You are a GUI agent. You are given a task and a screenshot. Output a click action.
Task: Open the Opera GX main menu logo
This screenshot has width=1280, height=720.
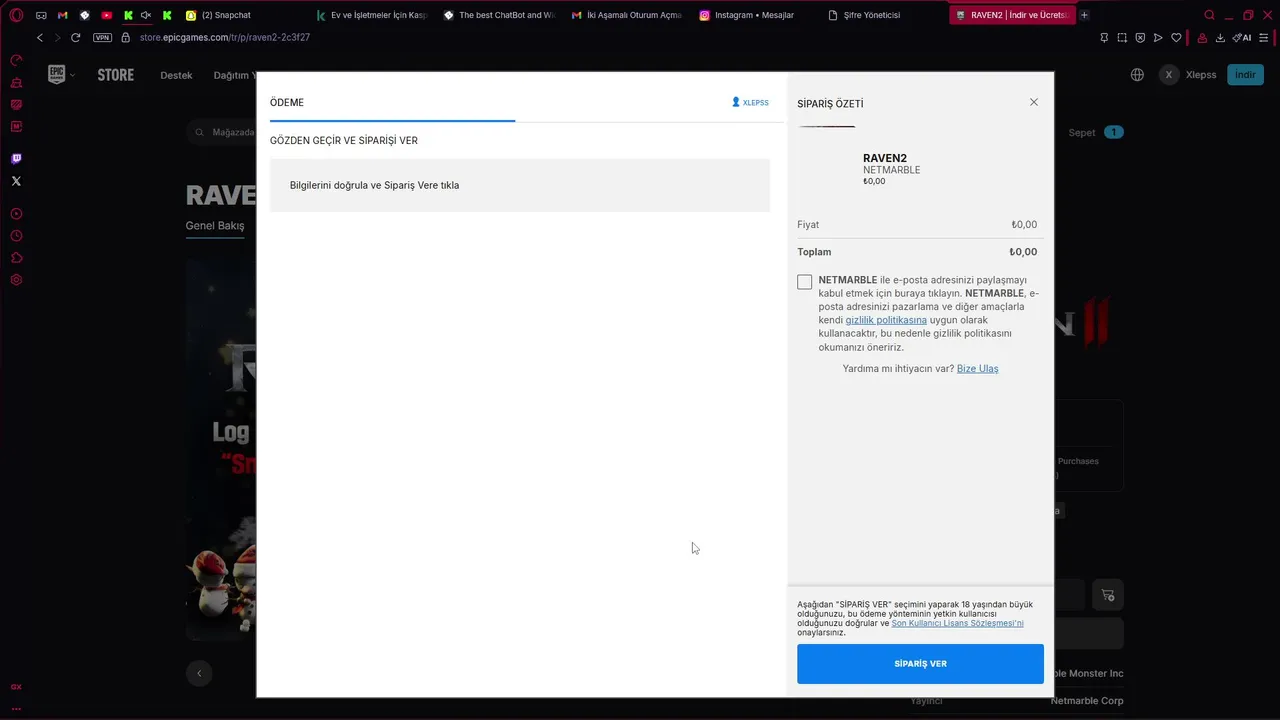(16, 15)
